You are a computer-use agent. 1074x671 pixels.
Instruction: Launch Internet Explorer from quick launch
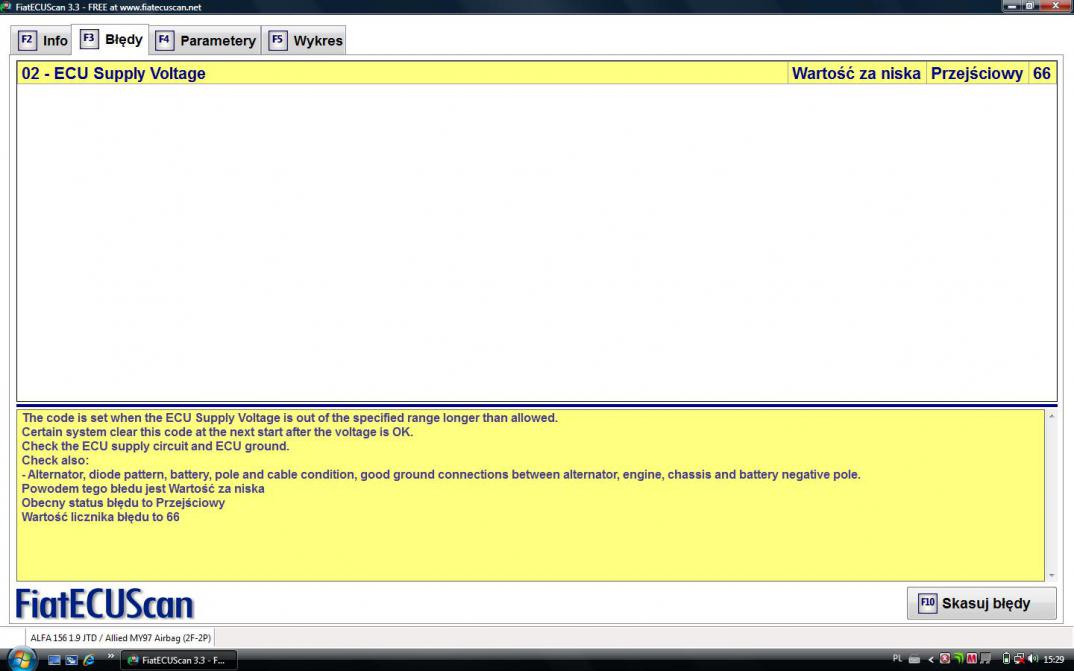88,660
